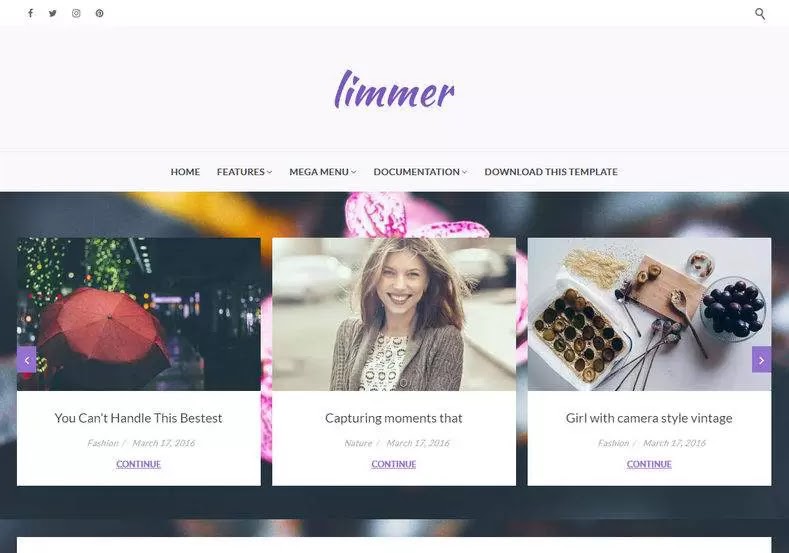Open the Twitter social icon
Viewport: 789px width, 553px height.
pyautogui.click(x=53, y=13)
